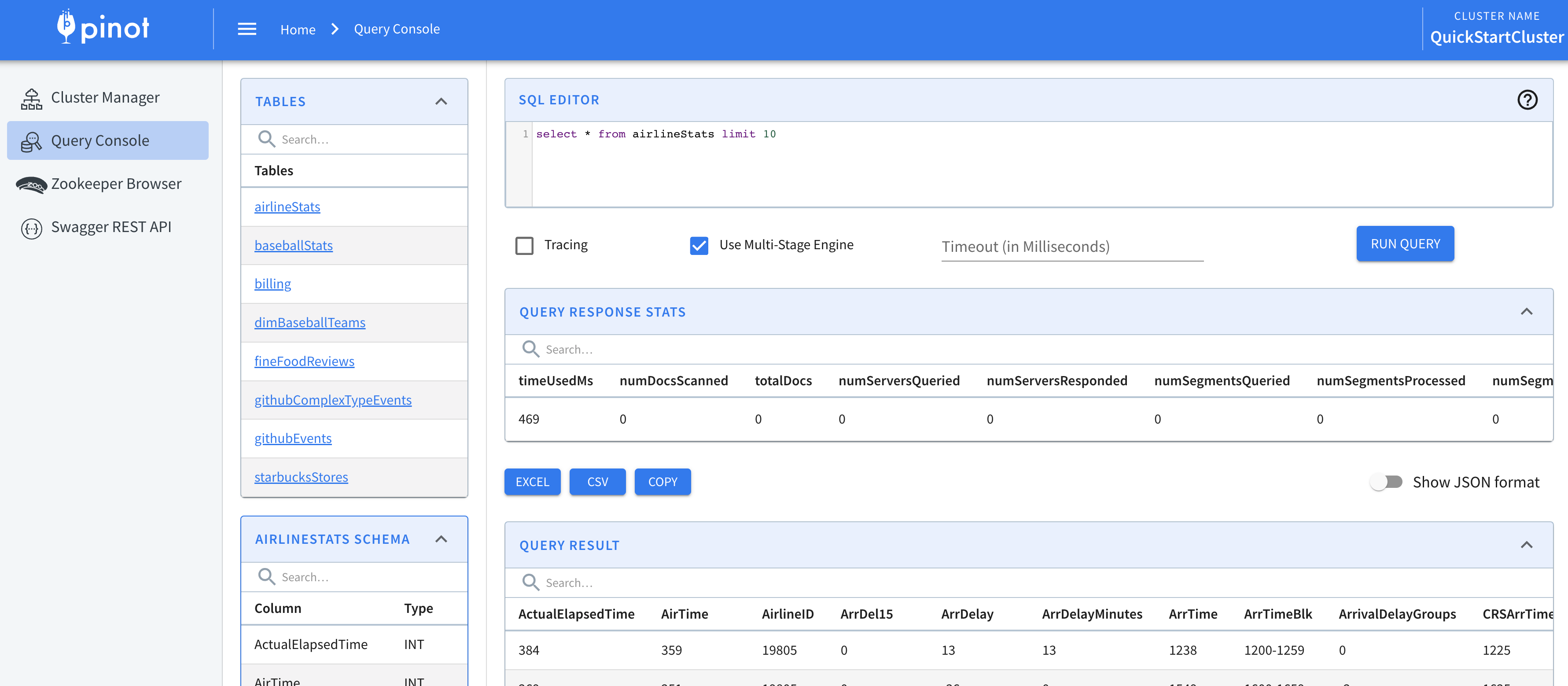The width and height of the screenshot is (1568, 686).
Task: Toggle Show JSON format
Action: [x=1387, y=482]
